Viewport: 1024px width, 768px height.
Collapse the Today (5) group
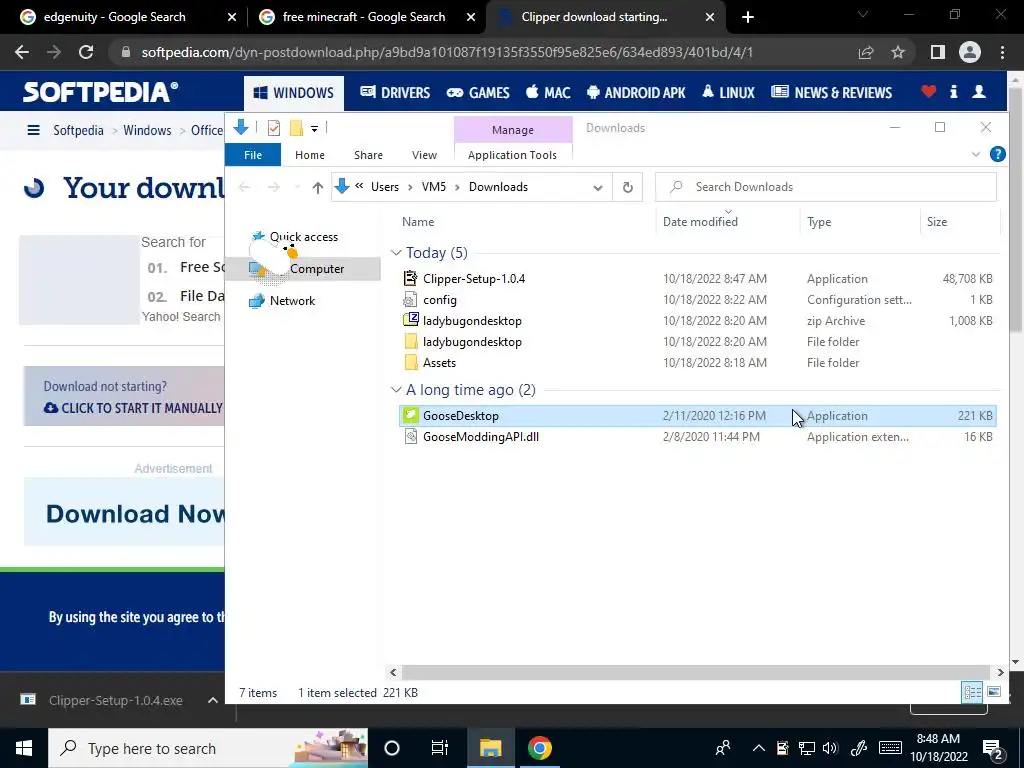396,253
